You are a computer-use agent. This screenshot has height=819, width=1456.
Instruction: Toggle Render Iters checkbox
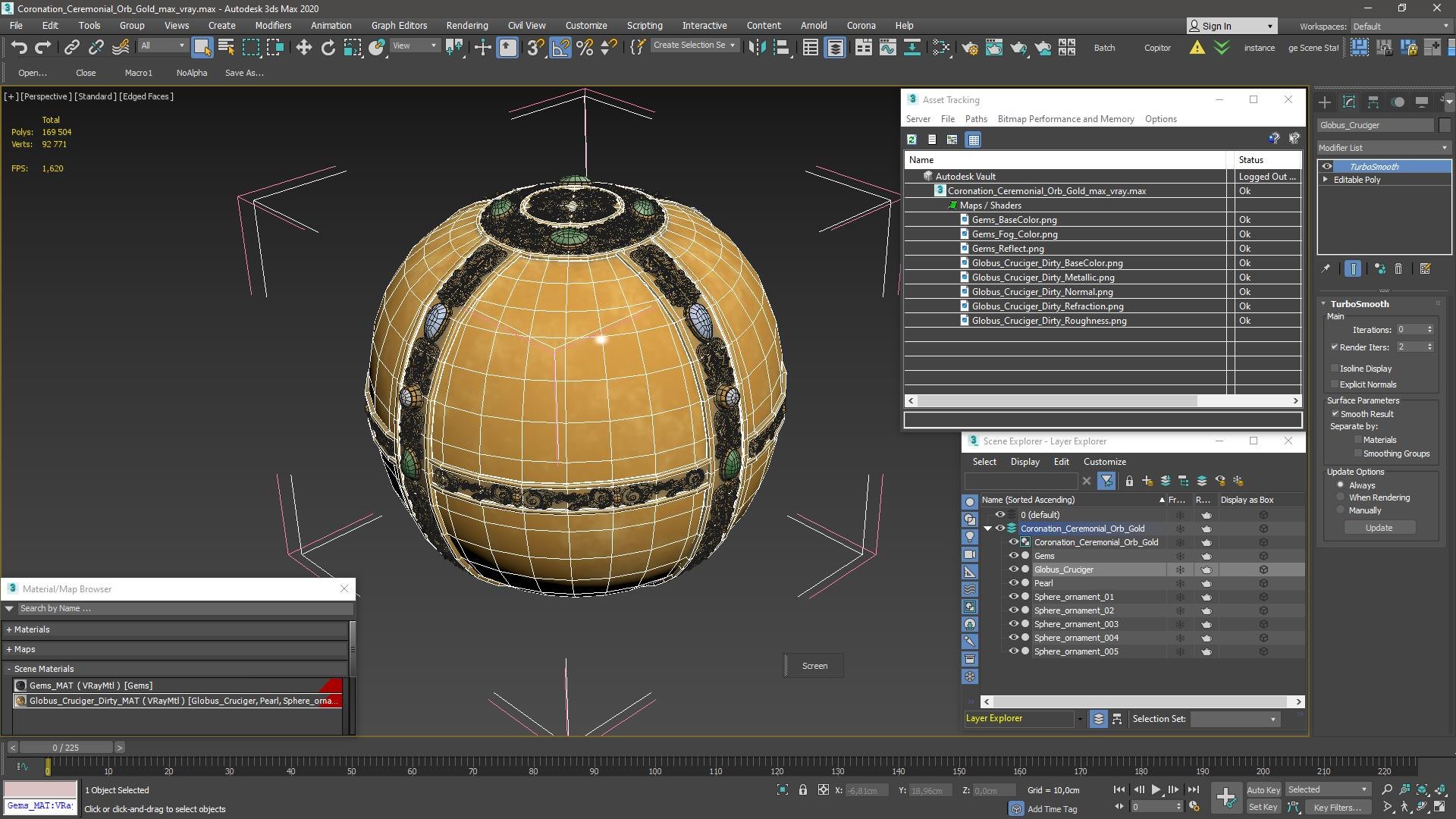pos(1335,347)
